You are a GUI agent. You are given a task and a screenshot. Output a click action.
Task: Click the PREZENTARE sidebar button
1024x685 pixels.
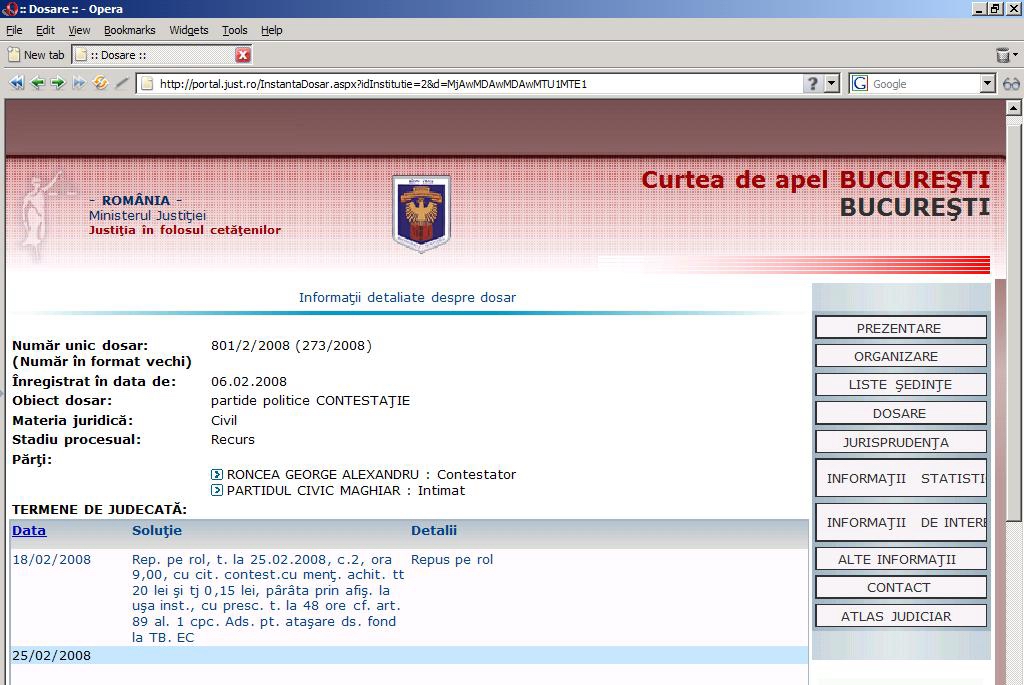tap(901, 328)
